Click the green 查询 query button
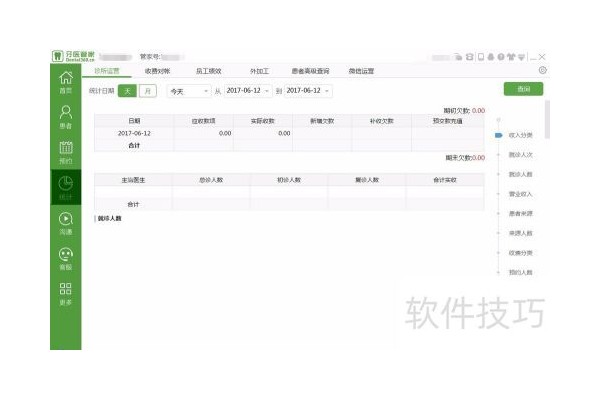The height and width of the screenshot is (400, 600). pos(523,89)
